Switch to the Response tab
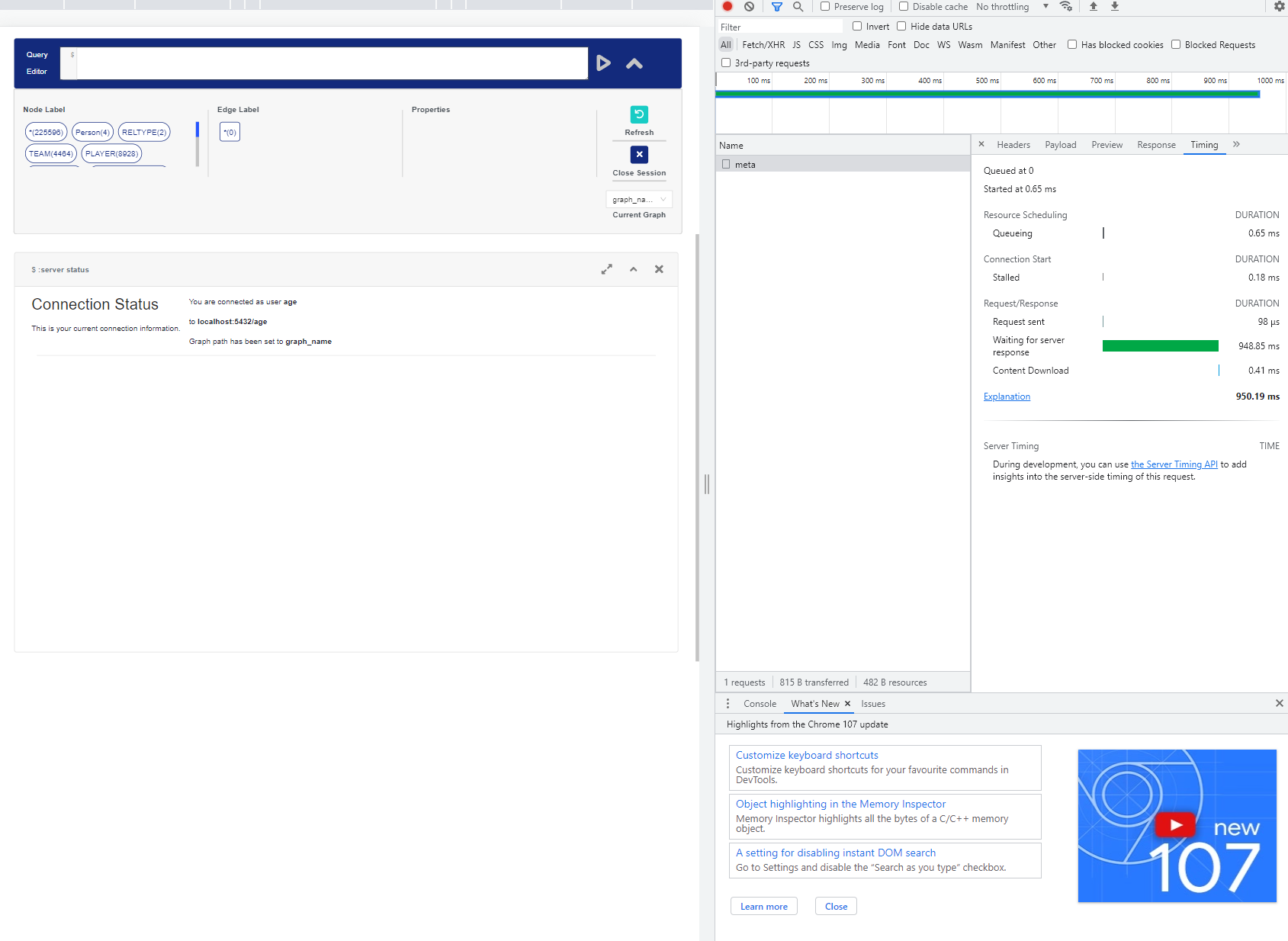Screen dimensions: 1288x941 click(1157, 145)
